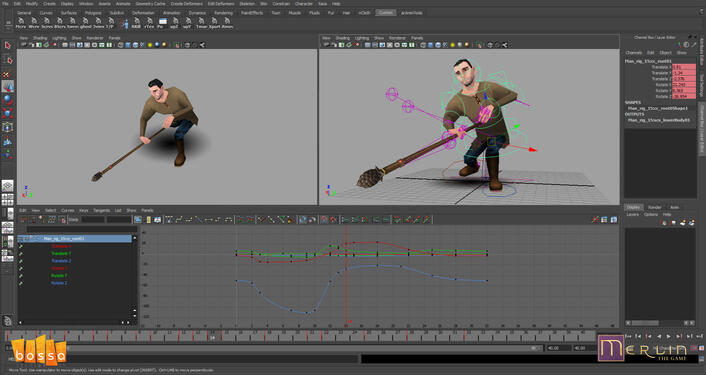Screen dimensions: 706x375
Task: Run the ghost shelf script button
Action: [x=86, y=23]
